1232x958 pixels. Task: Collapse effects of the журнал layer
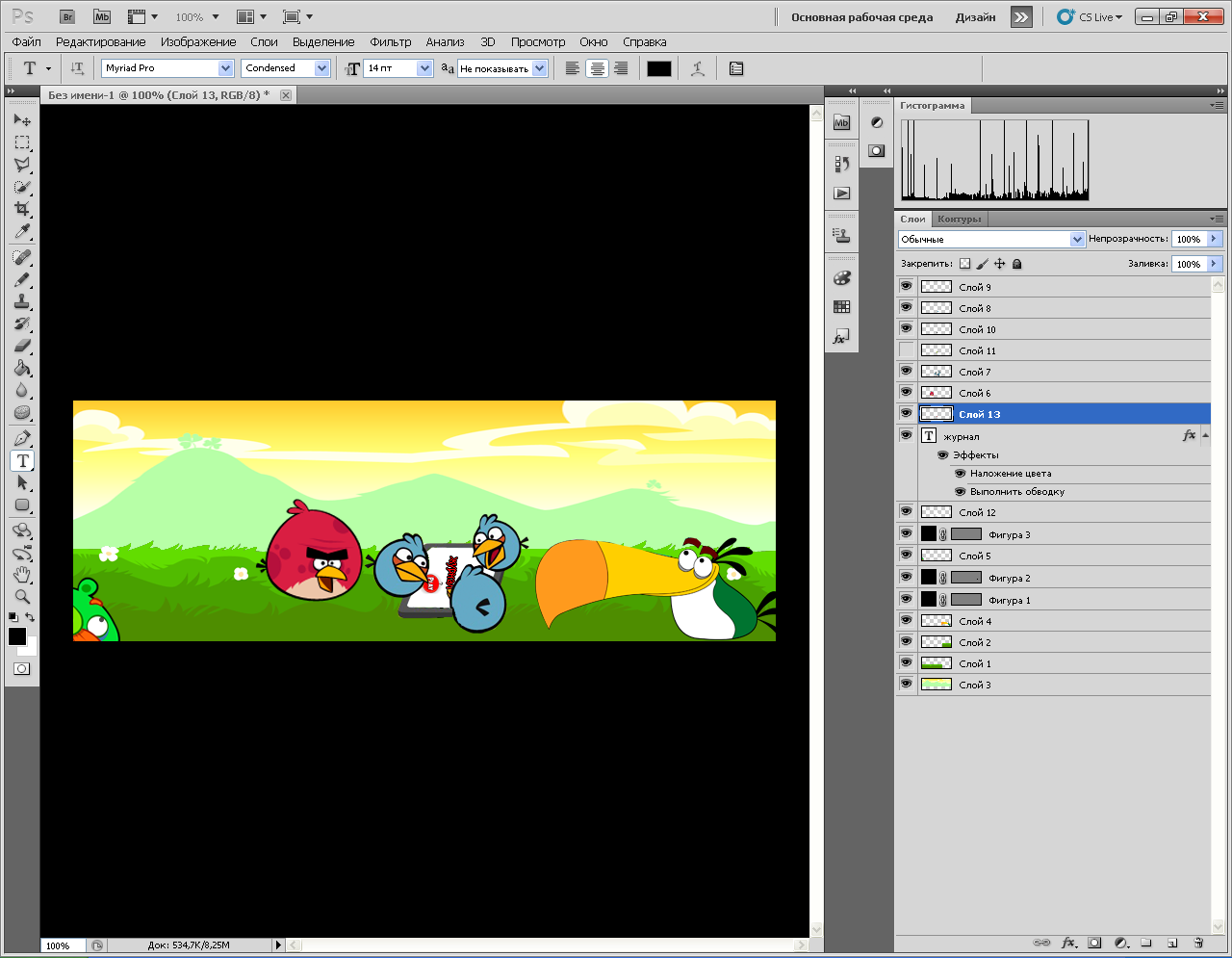pos(1206,436)
